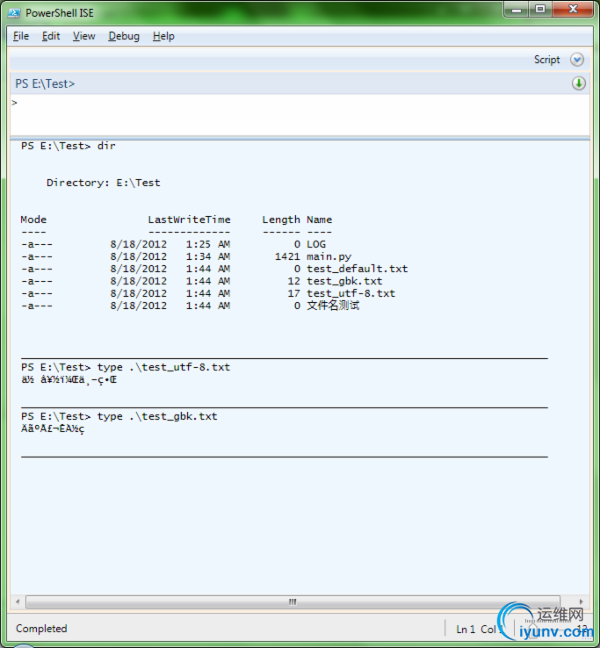
Task: Click the LOG file name
Action: pyautogui.click(x=316, y=244)
